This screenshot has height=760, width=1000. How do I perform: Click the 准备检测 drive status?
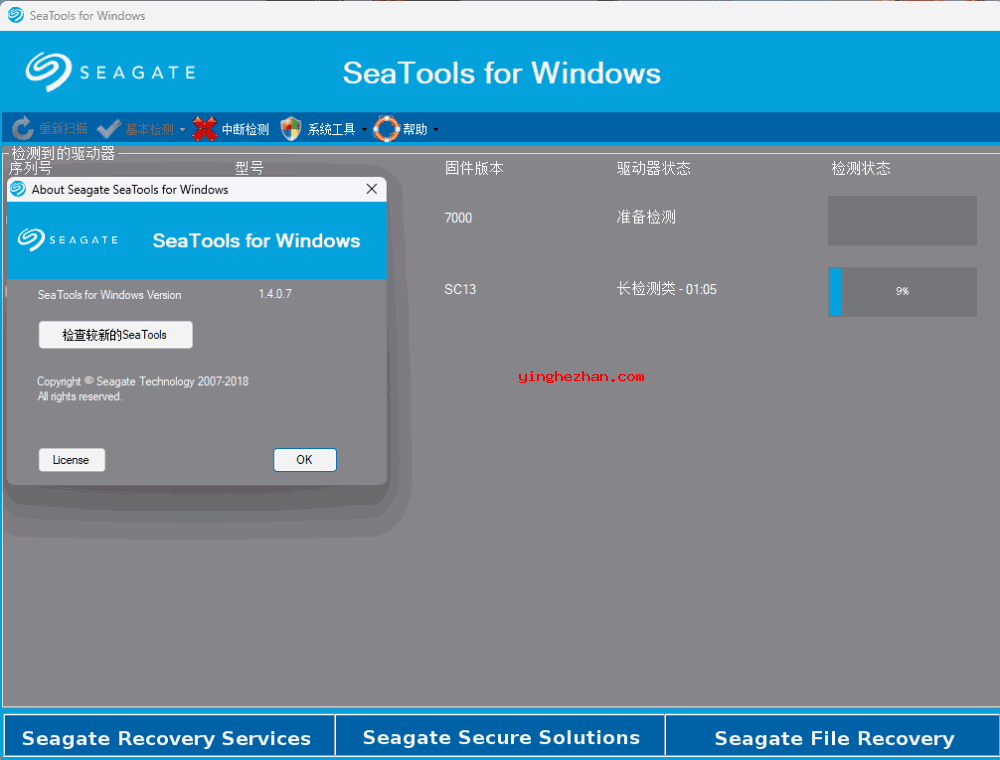646,217
